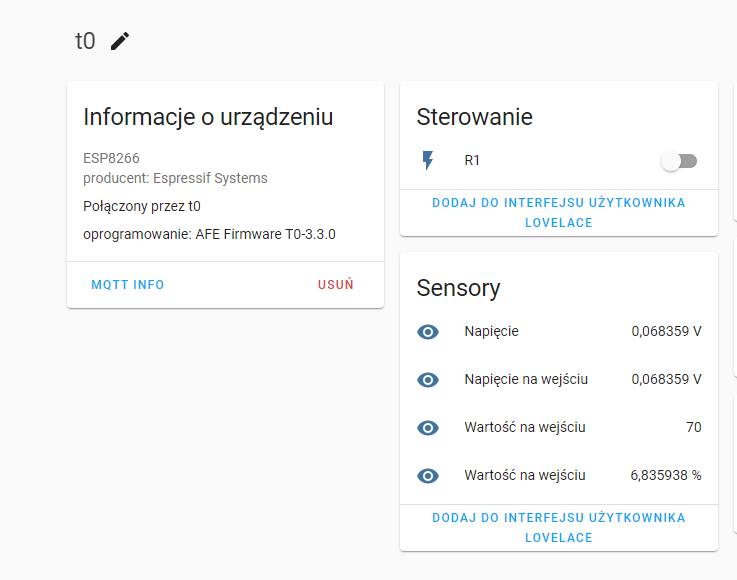Toggle the R1 switch on
Screen dimensions: 737x580
[679, 161]
